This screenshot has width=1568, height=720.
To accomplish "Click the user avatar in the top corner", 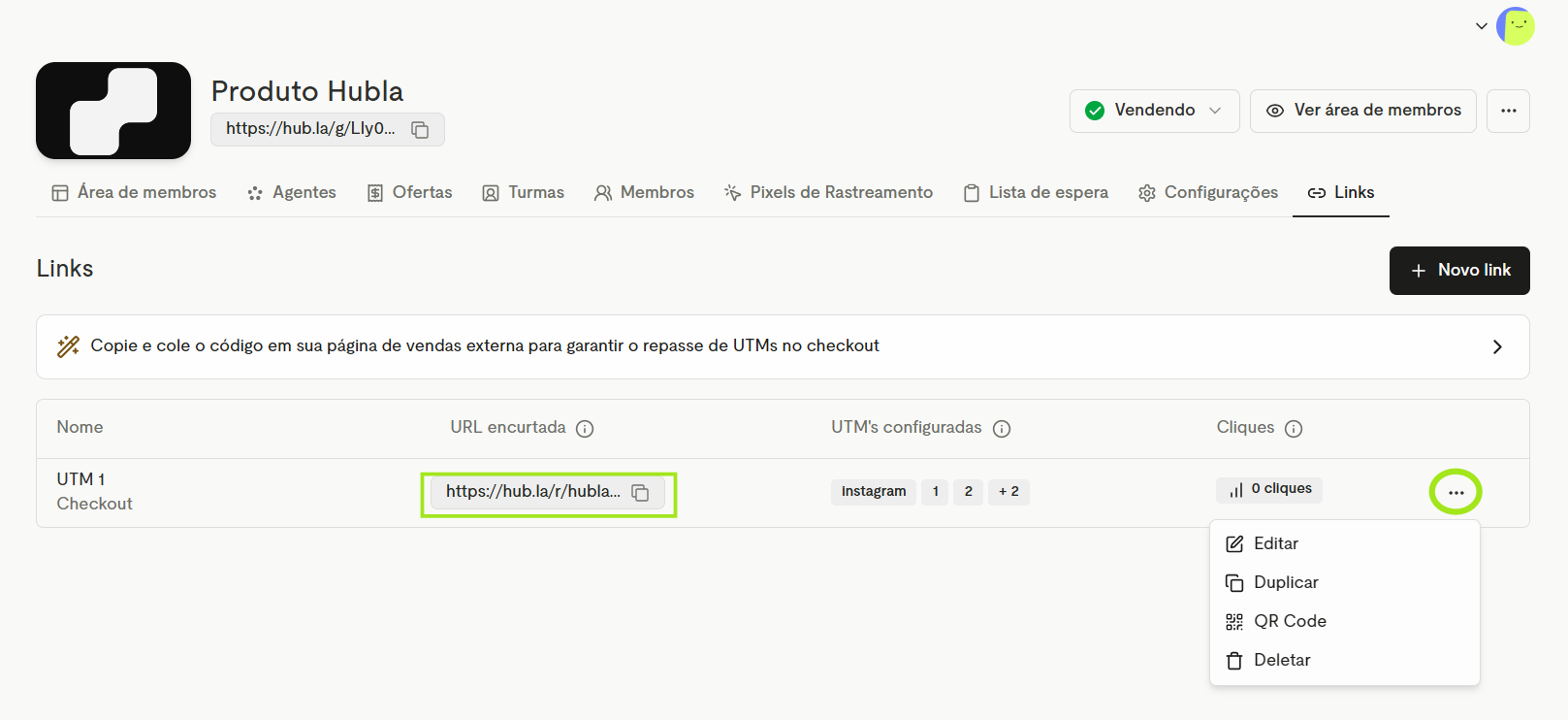I will 1516,26.
